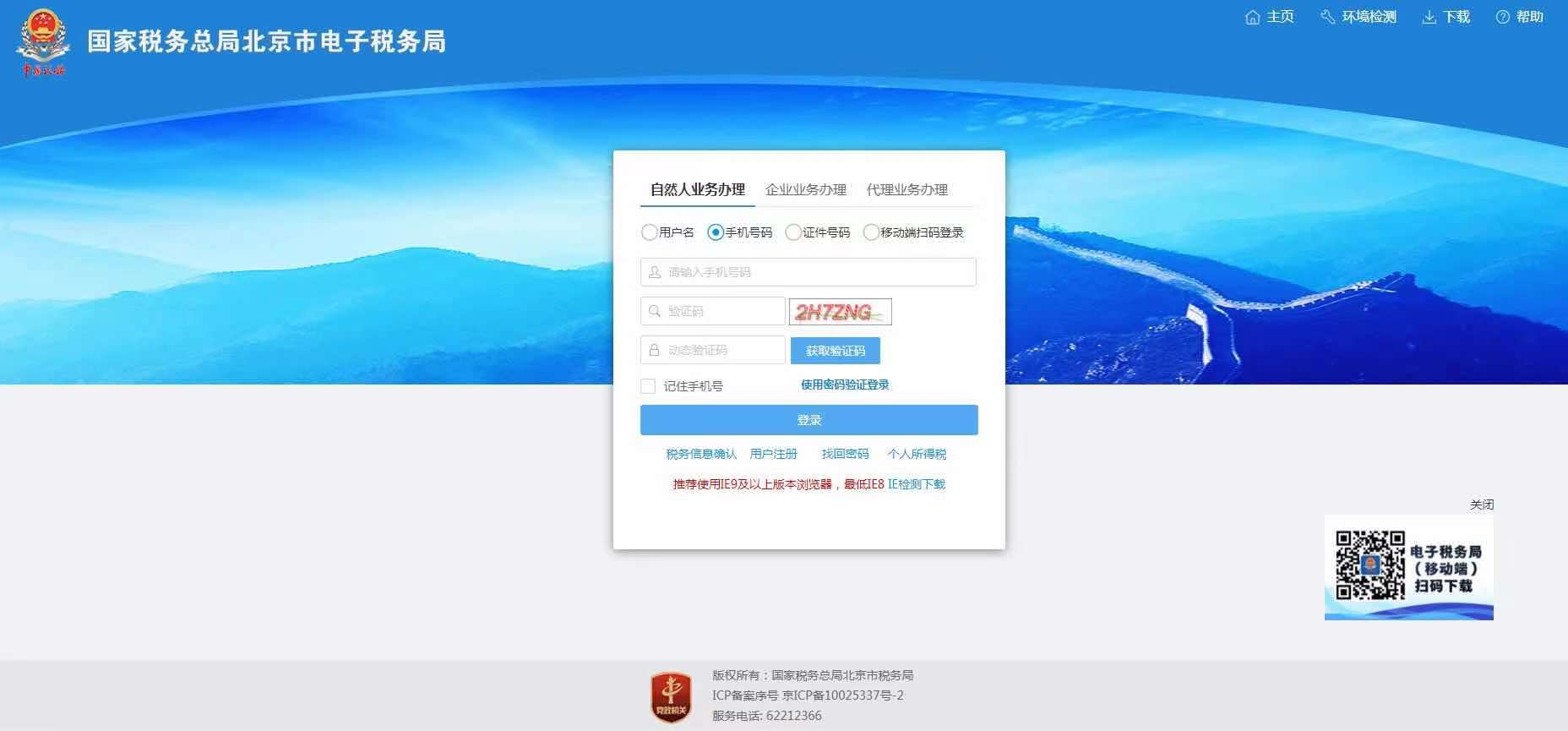The image size is (1568, 731).
Task: Tick the 记住手机号 checkbox
Action: (x=648, y=386)
